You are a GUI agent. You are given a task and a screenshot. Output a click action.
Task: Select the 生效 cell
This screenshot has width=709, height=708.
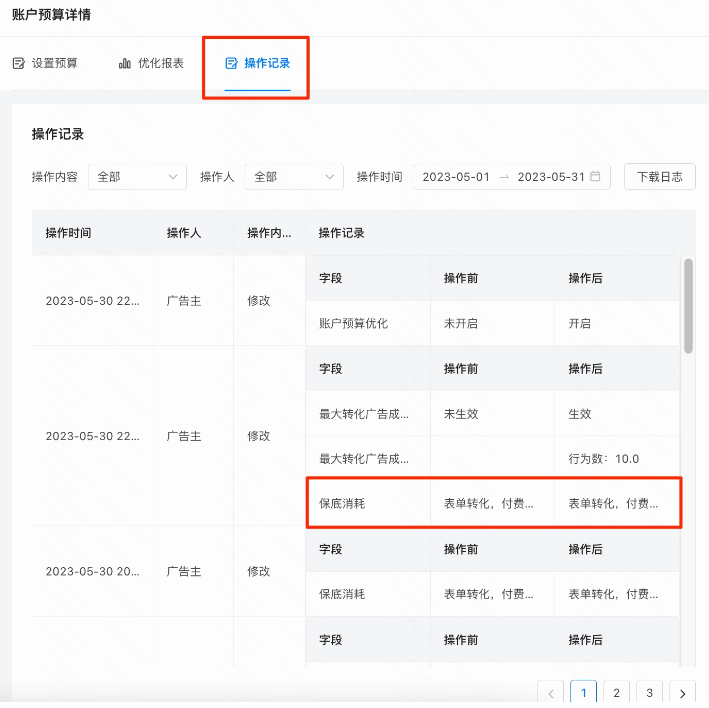(x=617, y=414)
